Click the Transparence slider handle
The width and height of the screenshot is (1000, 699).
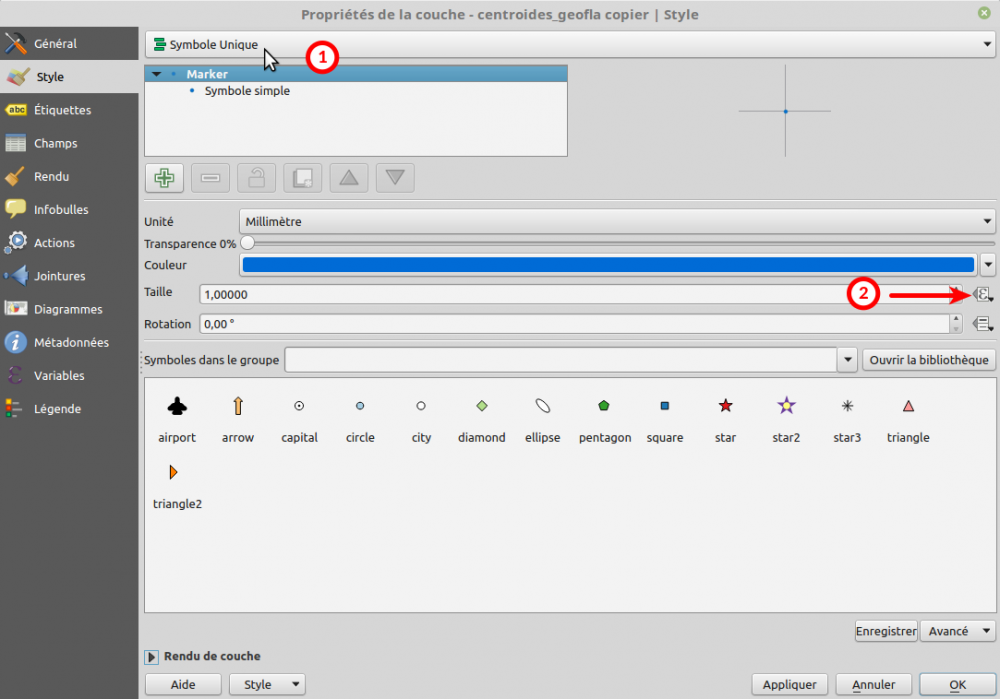pos(247,243)
